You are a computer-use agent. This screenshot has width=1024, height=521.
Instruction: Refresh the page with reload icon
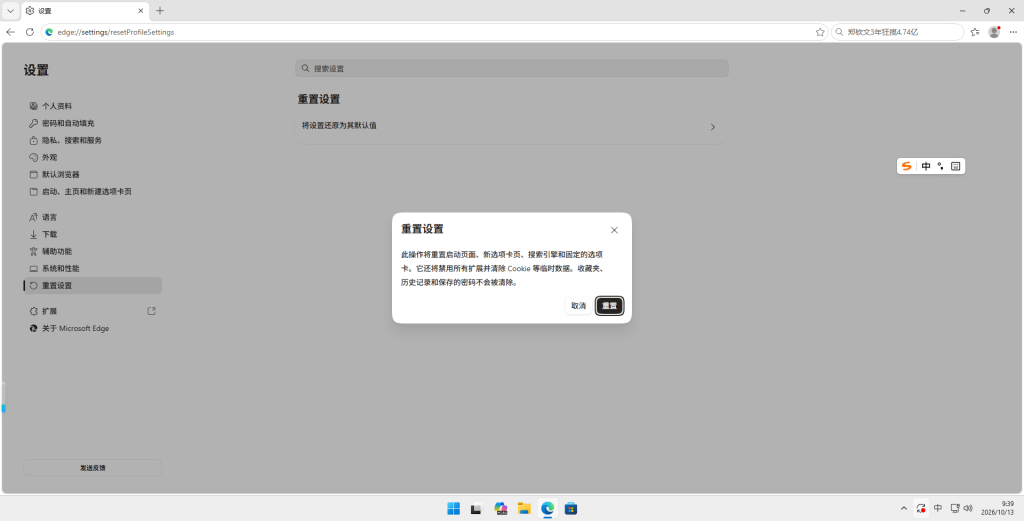coord(29,31)
